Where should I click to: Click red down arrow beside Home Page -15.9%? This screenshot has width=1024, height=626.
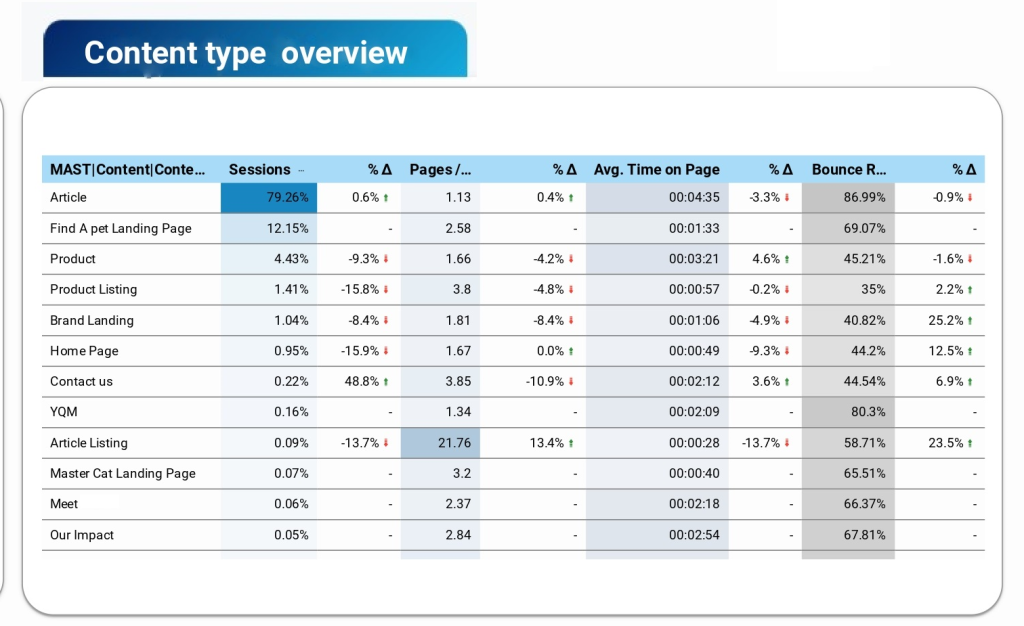tap(386, 351)
